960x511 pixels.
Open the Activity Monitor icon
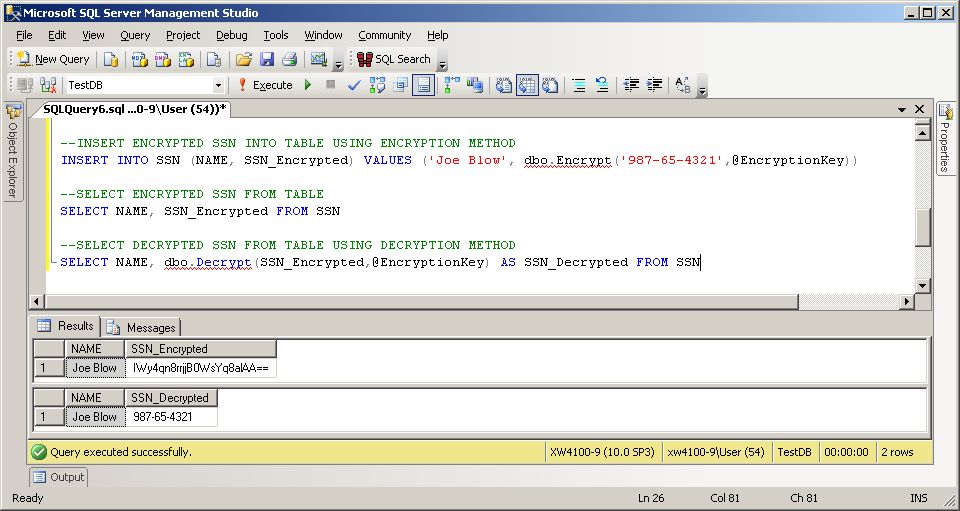[318, 59]
